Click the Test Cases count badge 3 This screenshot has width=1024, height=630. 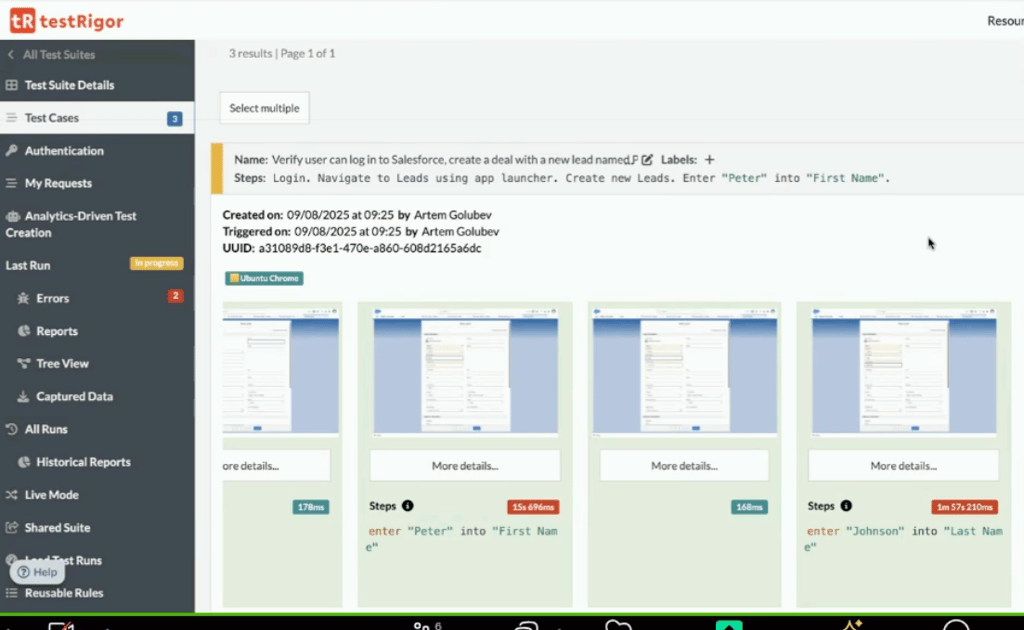[x=174, y=119]
